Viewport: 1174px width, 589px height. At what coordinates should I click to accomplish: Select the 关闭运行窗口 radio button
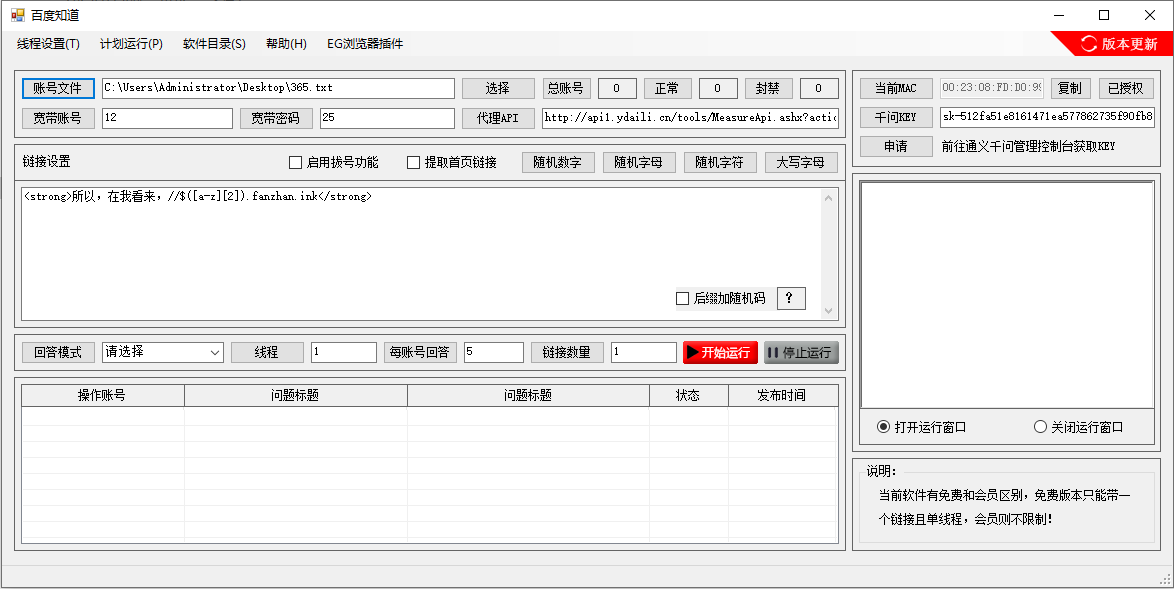coord(1078,427)
